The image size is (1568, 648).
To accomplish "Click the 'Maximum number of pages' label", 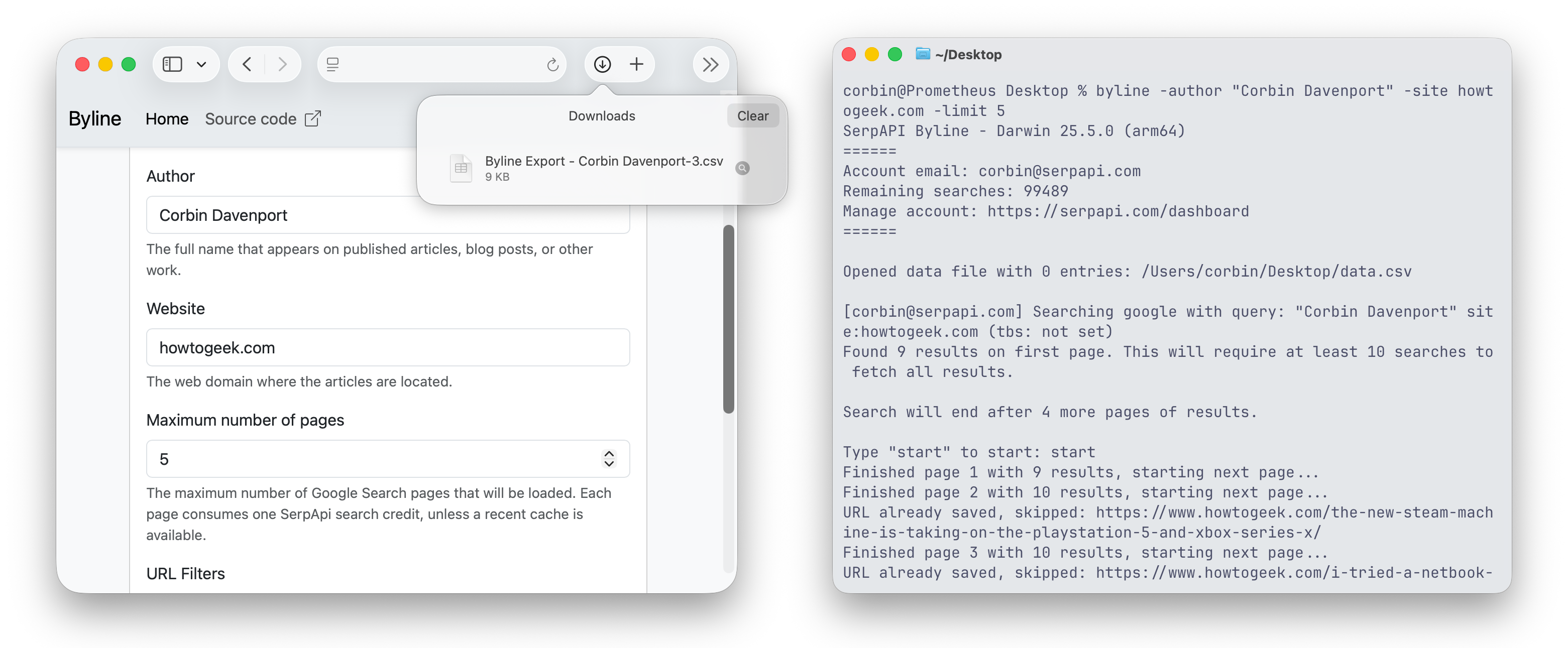I will [x=245, y=421].
